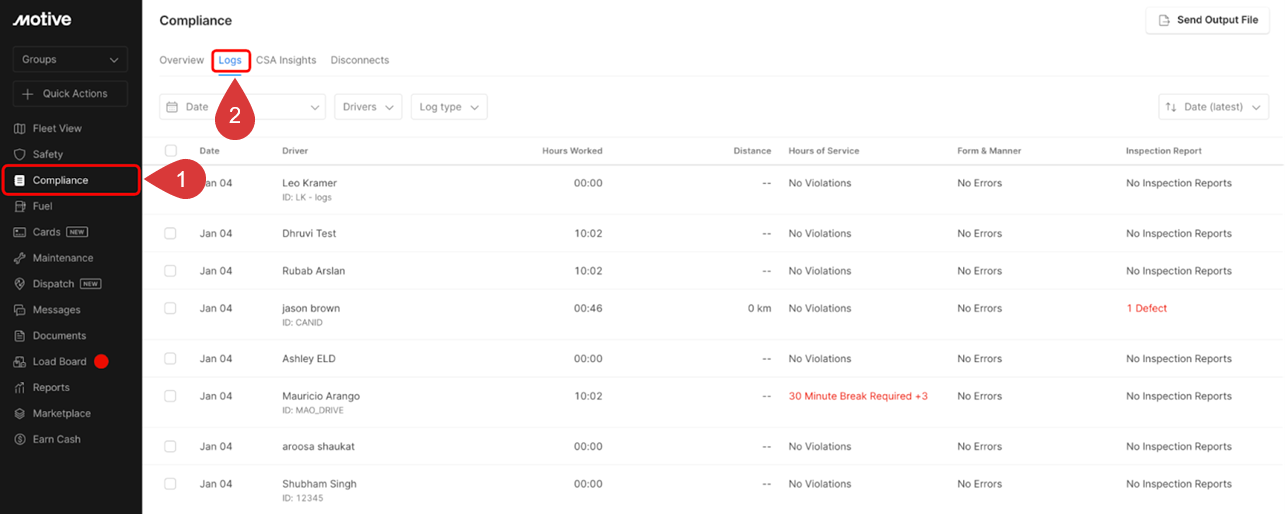Image resolution: width=1285 pixels, height=514 pixels.
Task: Open Marketplace icon in sidebar
Action: [x=20, y=414]
